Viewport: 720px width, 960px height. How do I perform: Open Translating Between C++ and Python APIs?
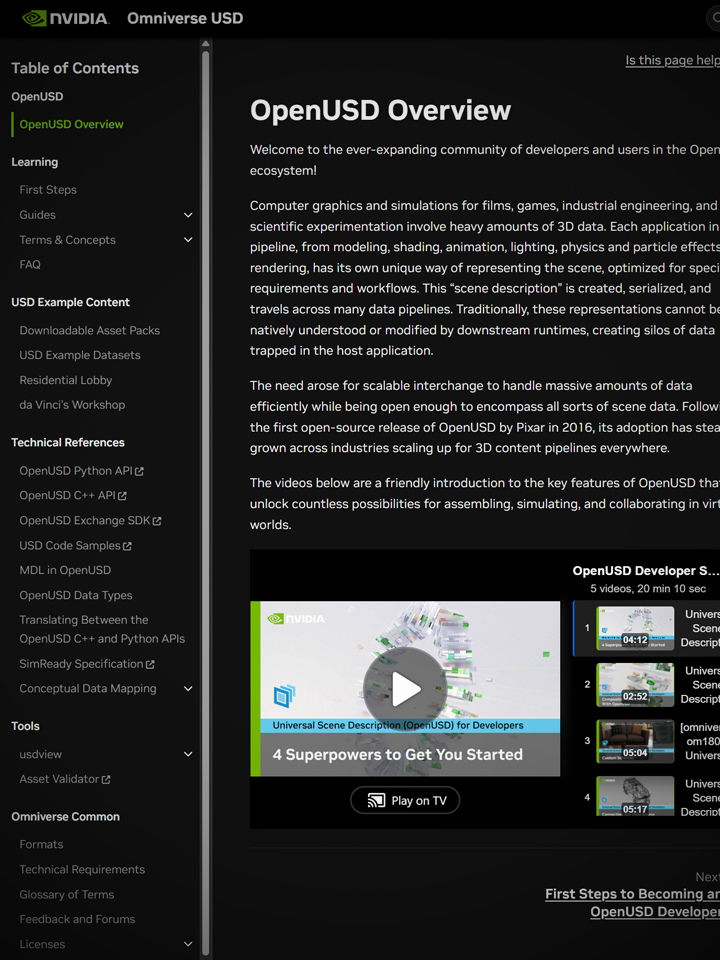click(x=102, y=629)
